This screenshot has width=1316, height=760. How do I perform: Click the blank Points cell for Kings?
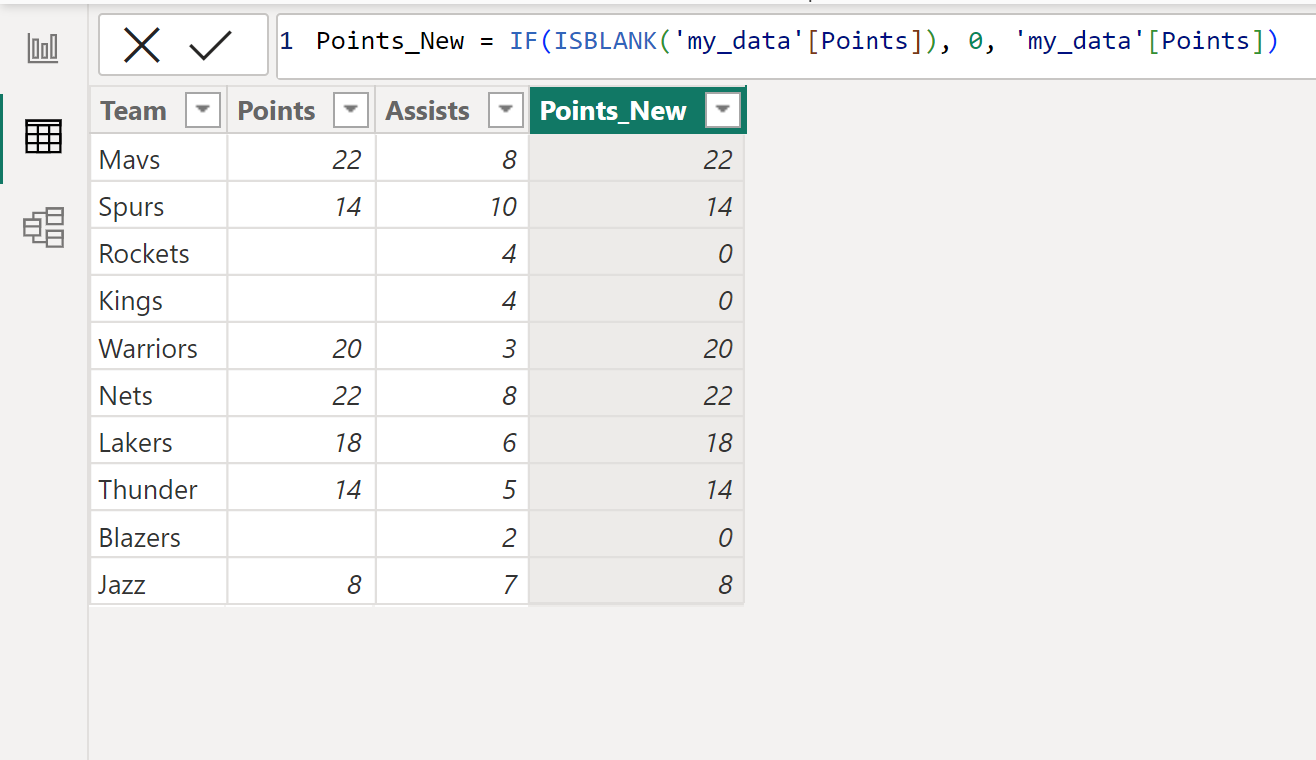pyautogui.click(x=300, y=300)
